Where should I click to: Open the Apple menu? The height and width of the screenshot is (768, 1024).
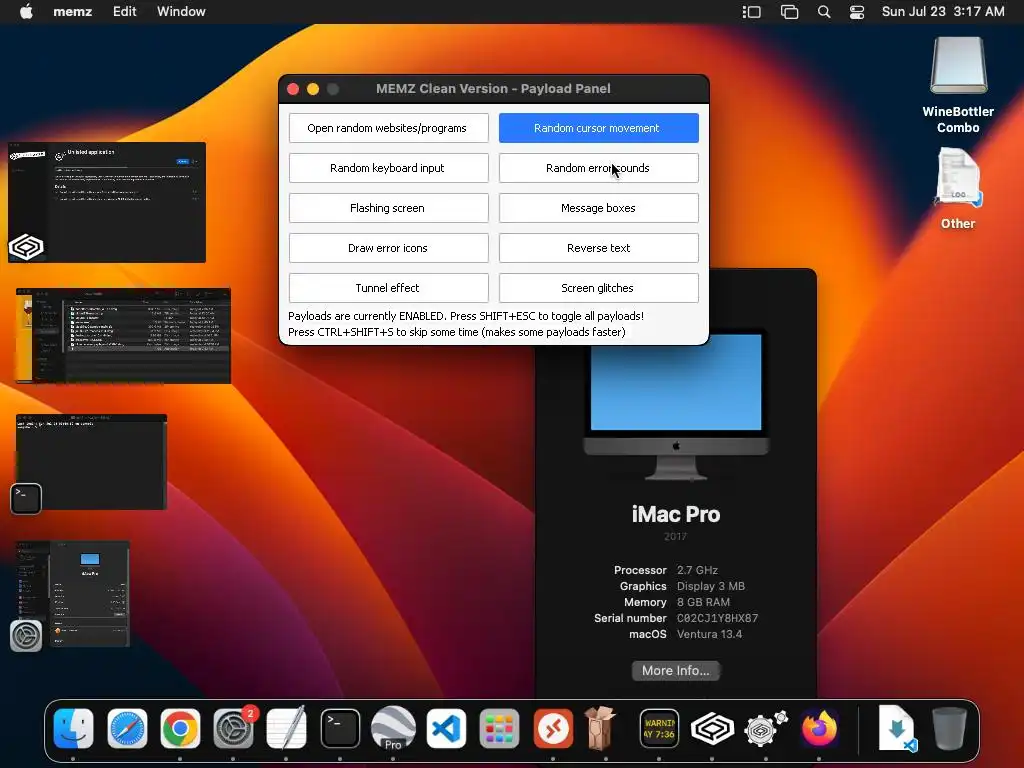26,12
